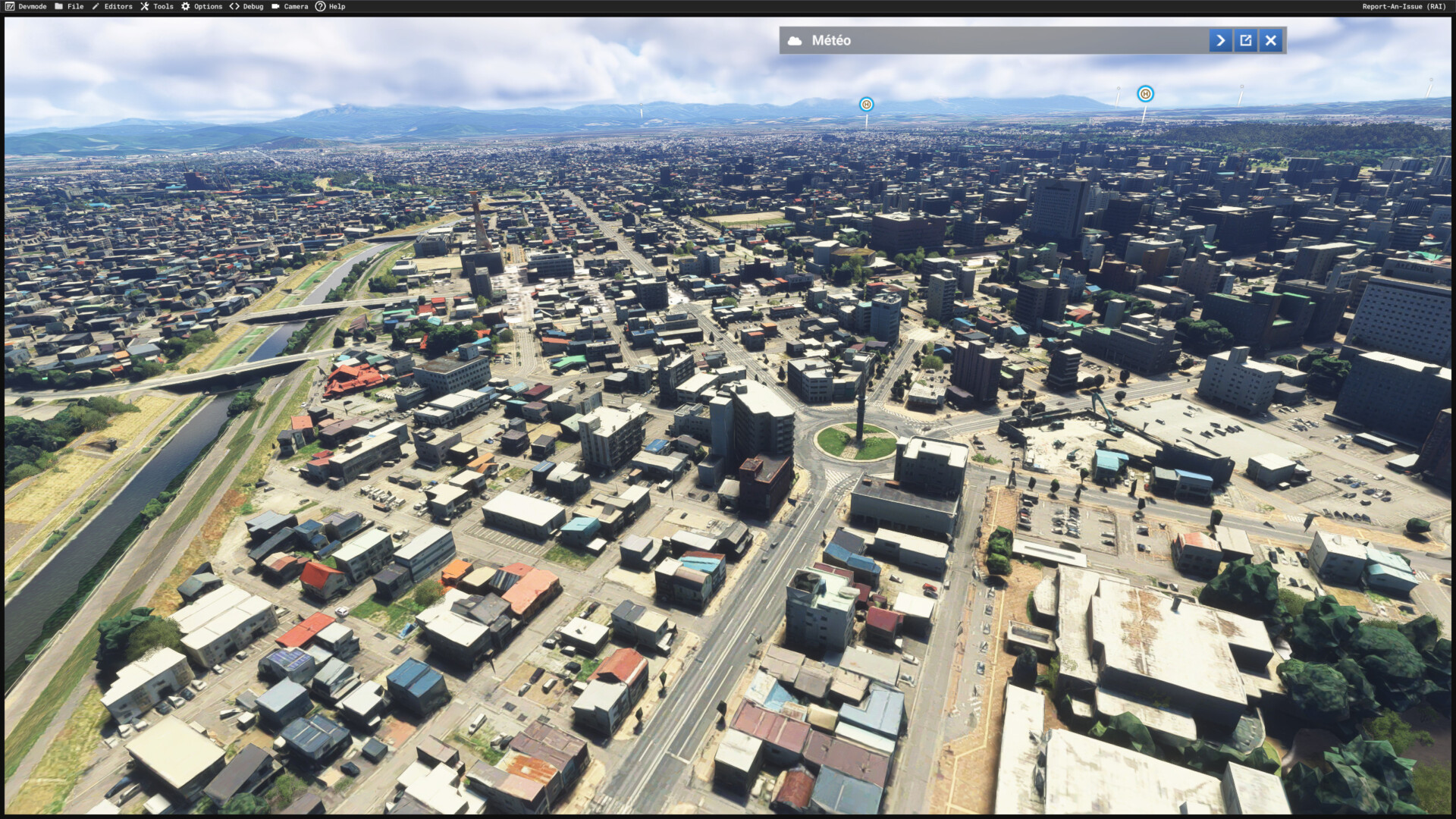1456x819 pixels.
Task: Pop out the Météo panel window
Action: pyautogui.click(x=1245, y=40)
